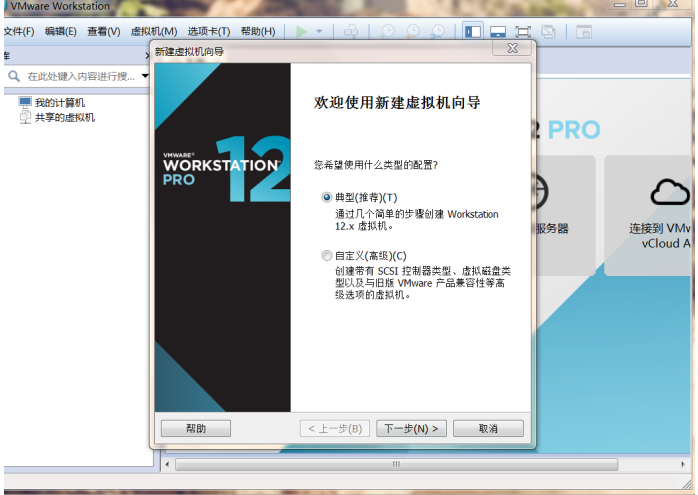This screenshot has height=495, width=698.
Task: Click the full screen mode icon
Action: pos(523,32)
